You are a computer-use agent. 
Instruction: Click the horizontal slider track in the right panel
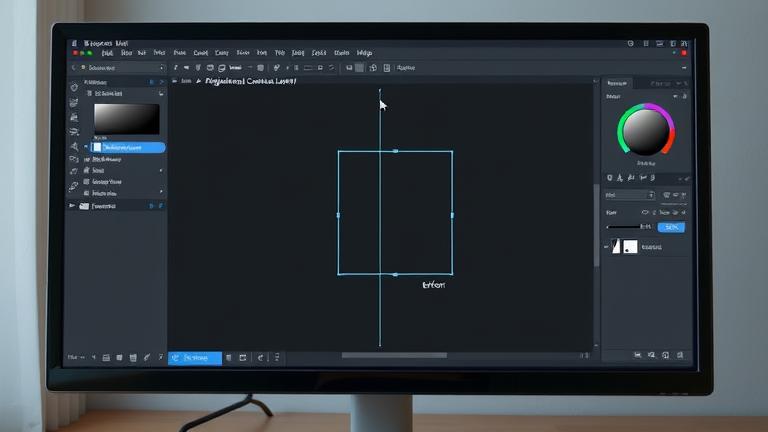[623, 227]
